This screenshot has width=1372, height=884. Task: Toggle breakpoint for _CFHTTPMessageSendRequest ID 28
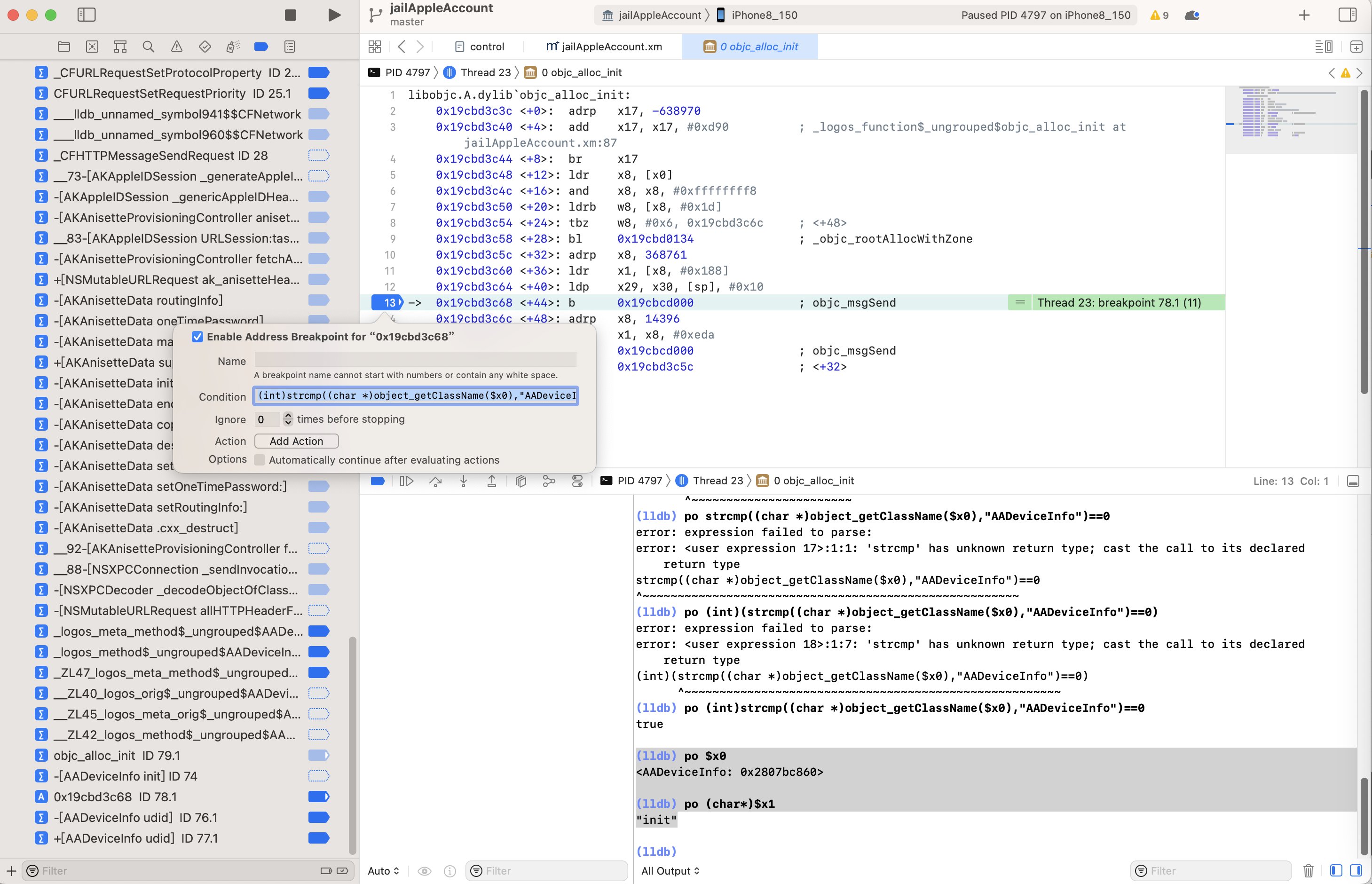coord(318,155)
